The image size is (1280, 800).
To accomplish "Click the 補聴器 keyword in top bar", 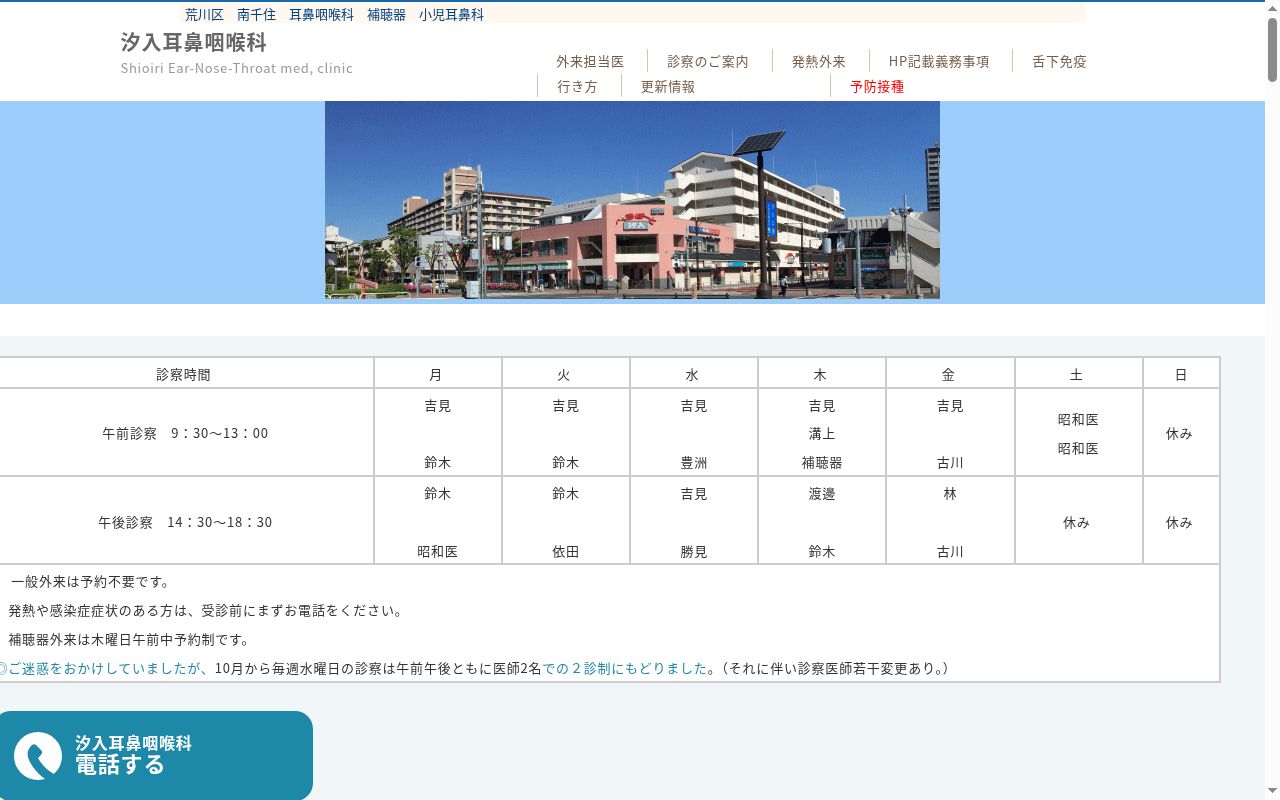I will pos(386,15).
